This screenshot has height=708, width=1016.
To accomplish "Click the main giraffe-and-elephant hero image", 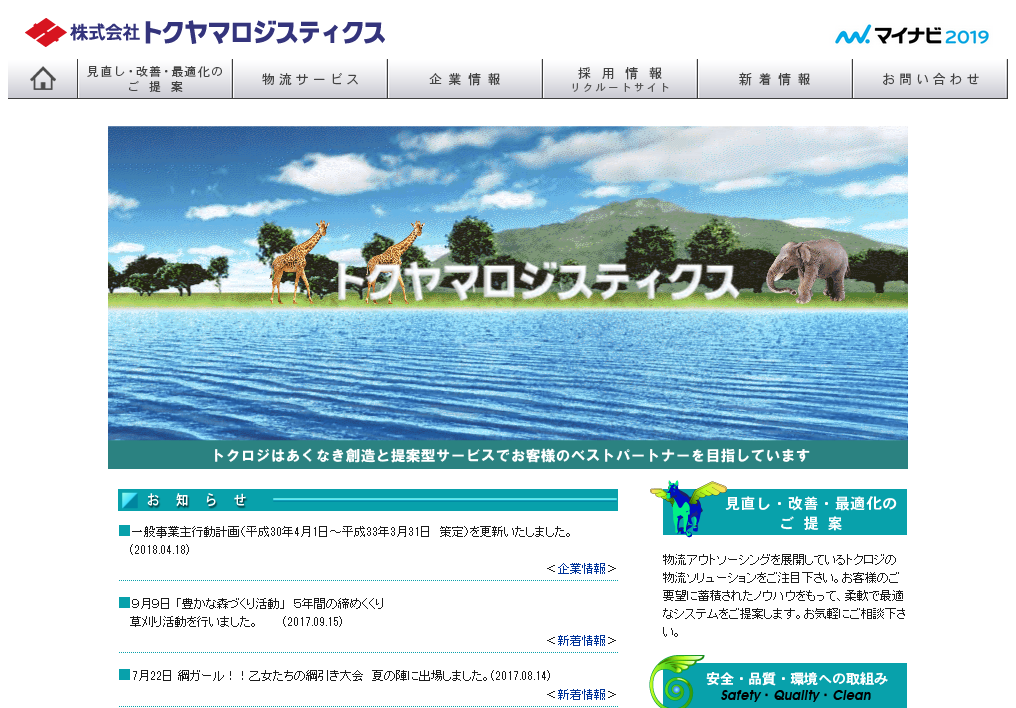I will [x=508, y=290].
